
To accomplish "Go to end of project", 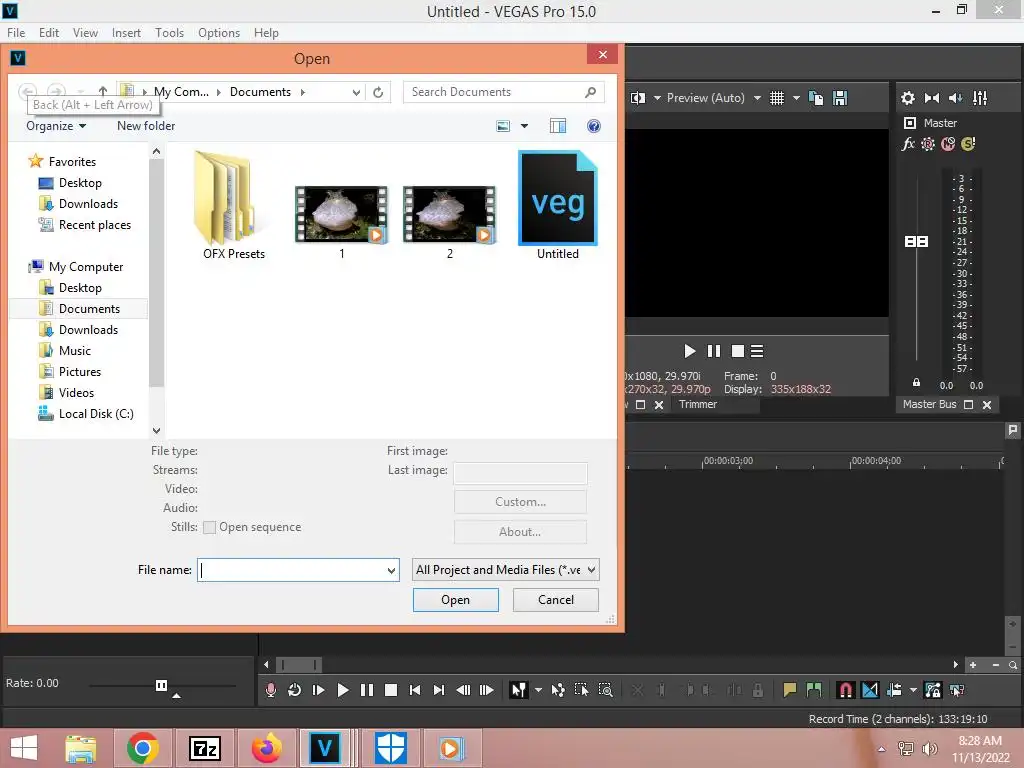I will click(439, 690).
